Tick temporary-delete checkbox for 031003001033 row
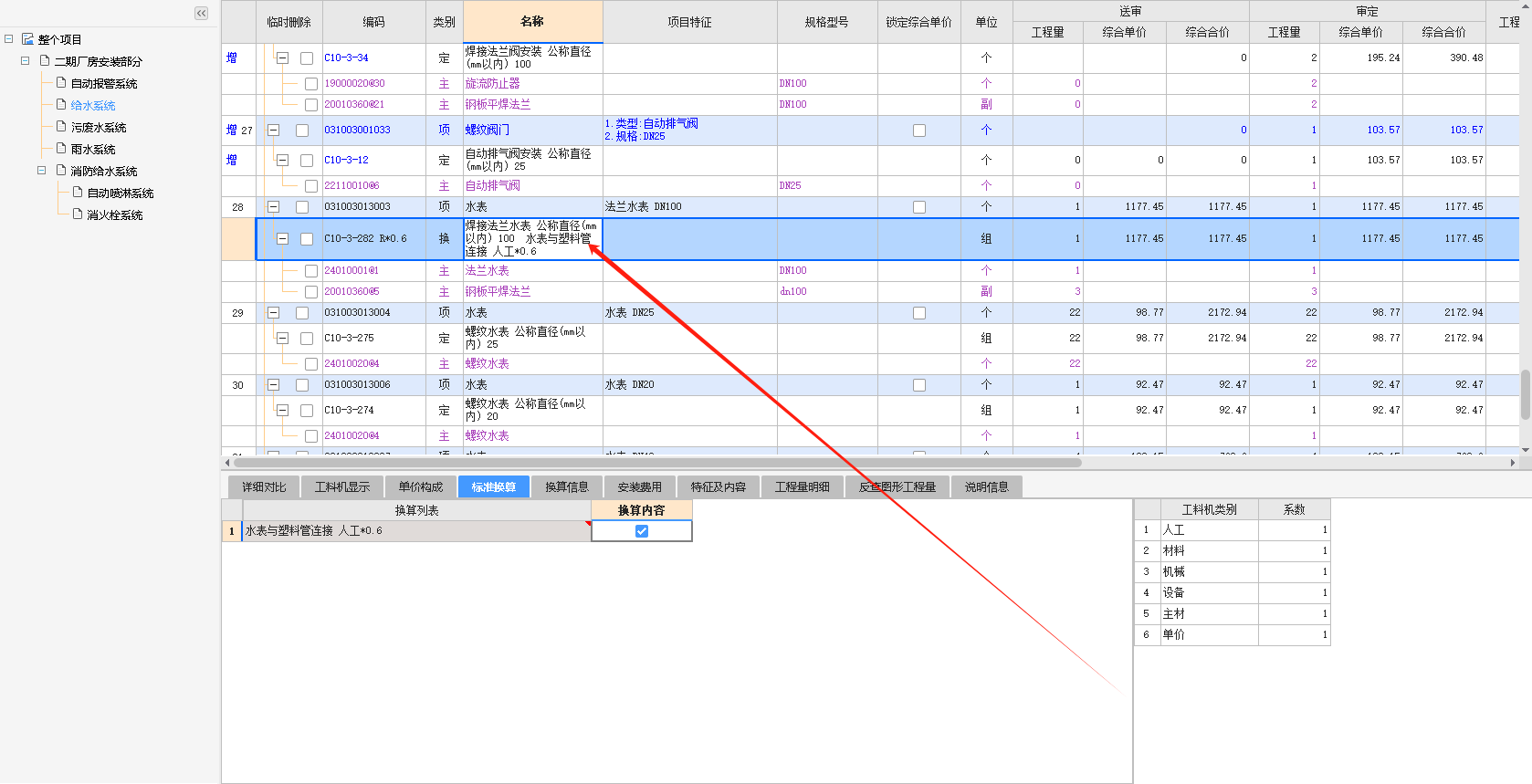The height and width of the screenshot is (784, 1532). [302, 131]
